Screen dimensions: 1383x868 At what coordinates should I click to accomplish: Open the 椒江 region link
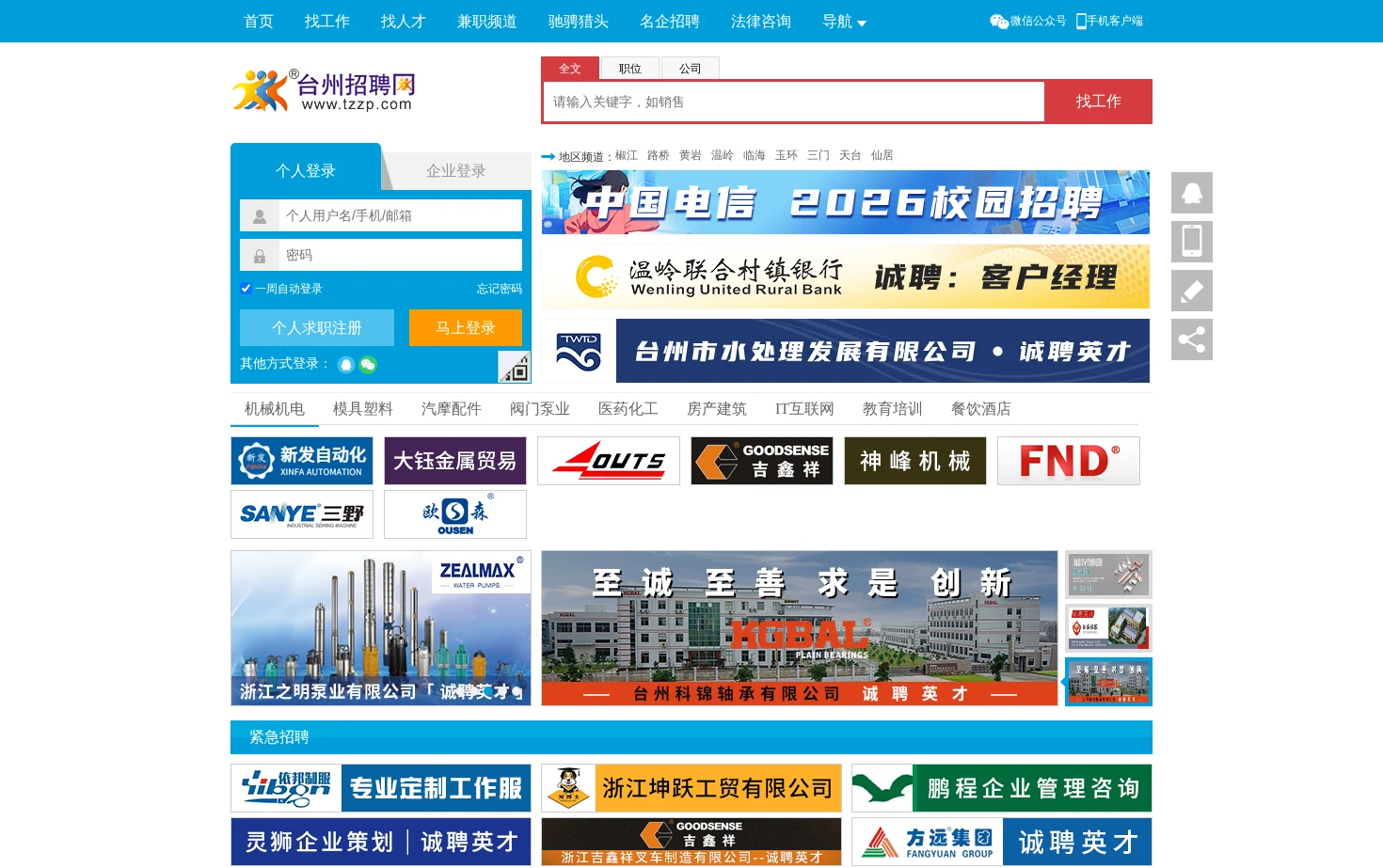point(627,155)
